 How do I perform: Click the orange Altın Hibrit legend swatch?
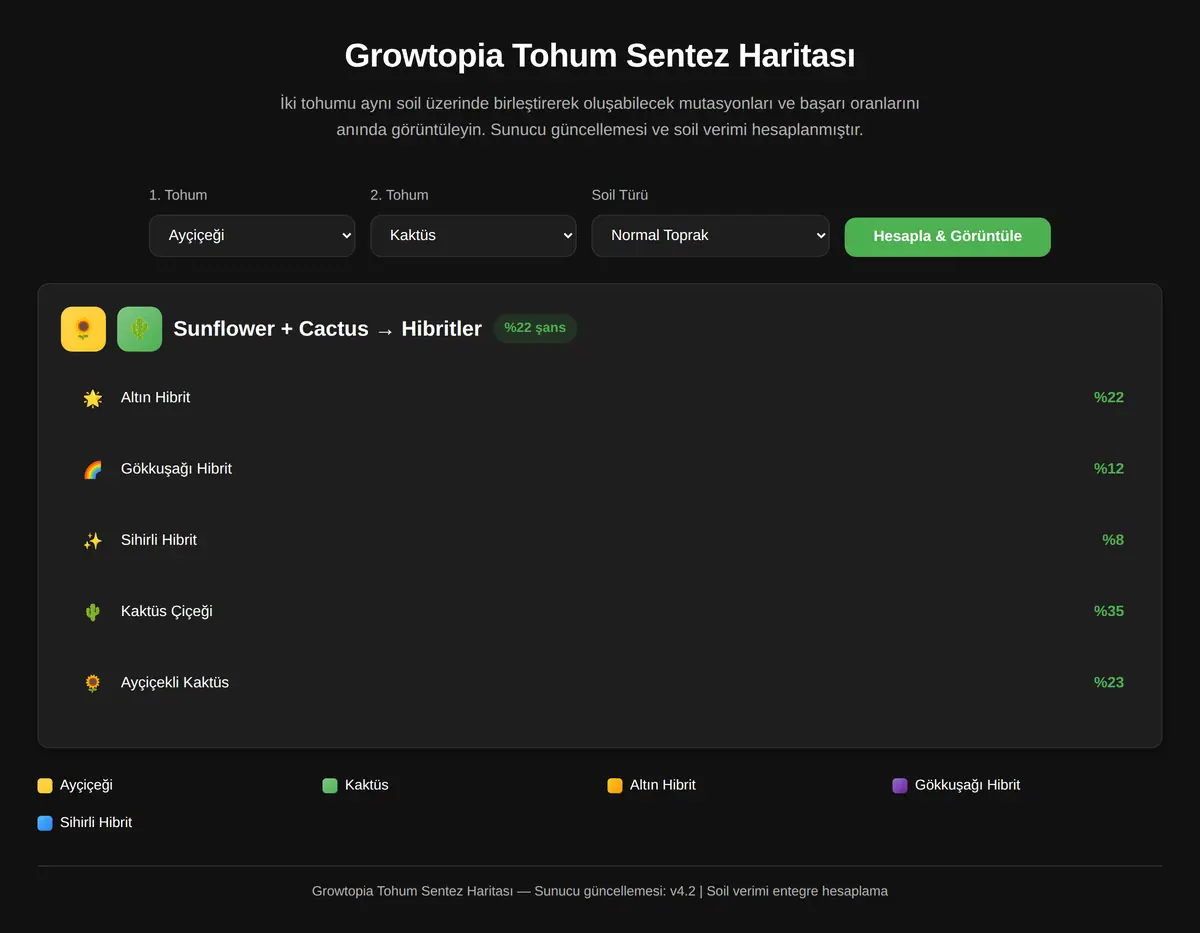(x=615, y=786)
